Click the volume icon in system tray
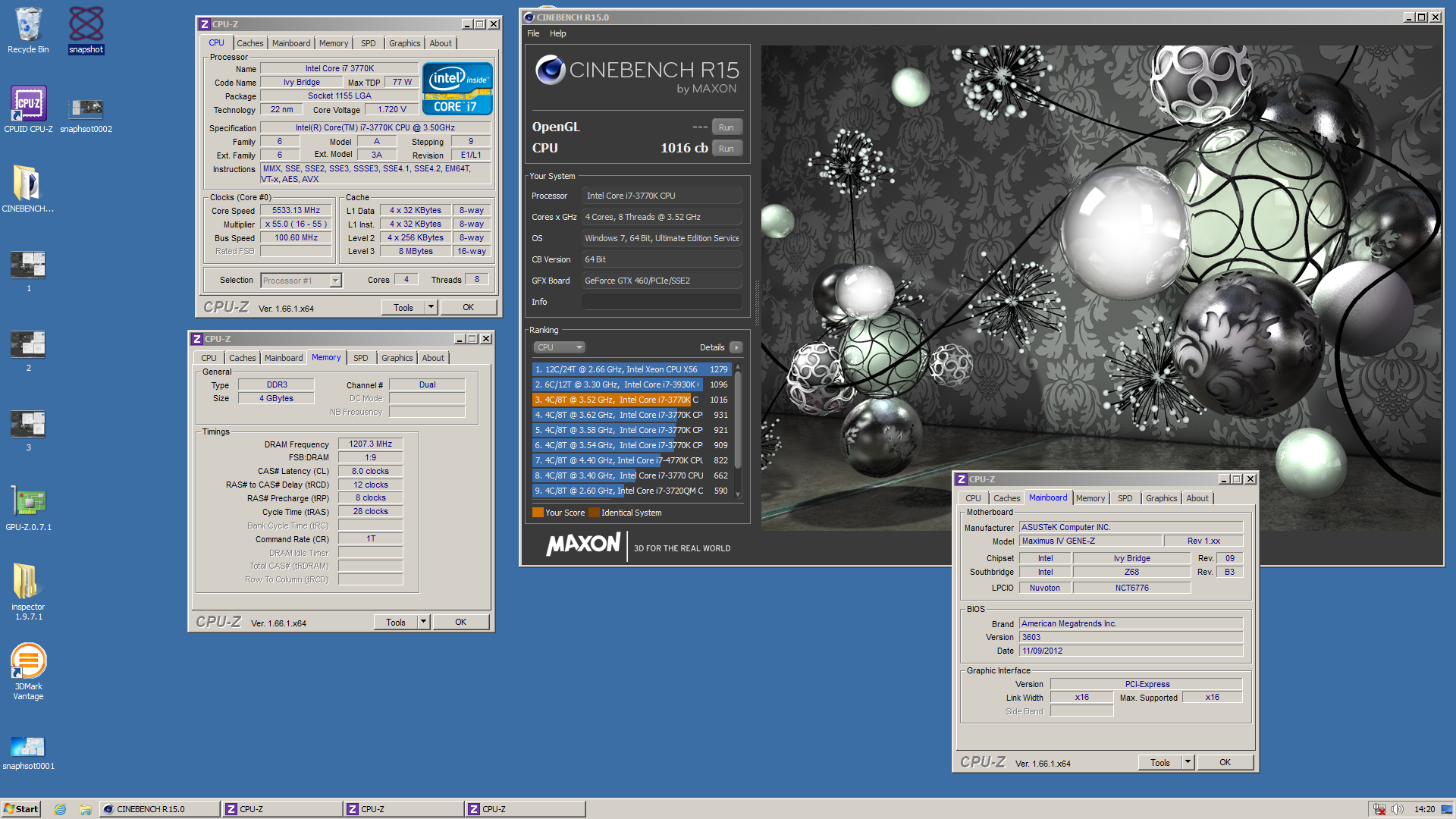Viewport: 1456px width, 819px height. (1397, 809)
